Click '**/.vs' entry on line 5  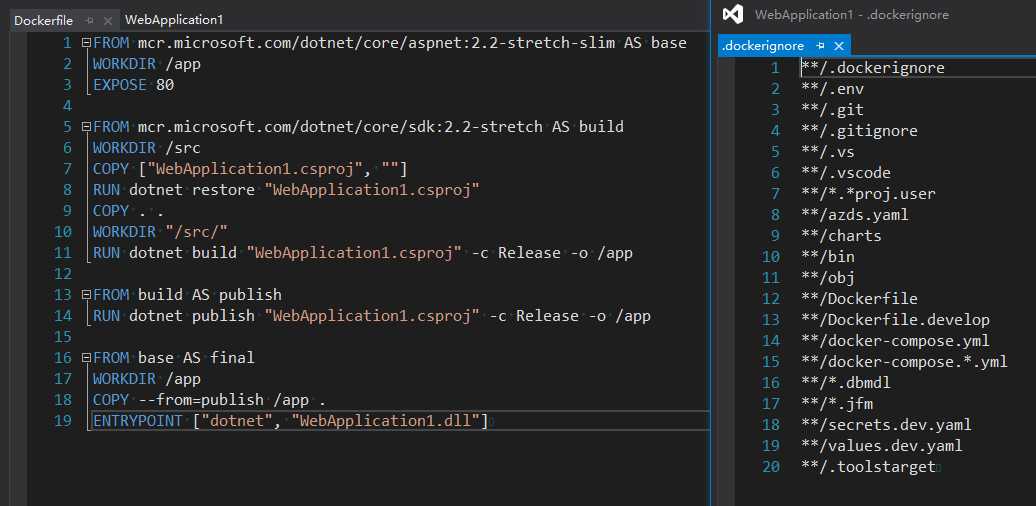point(827,152)
